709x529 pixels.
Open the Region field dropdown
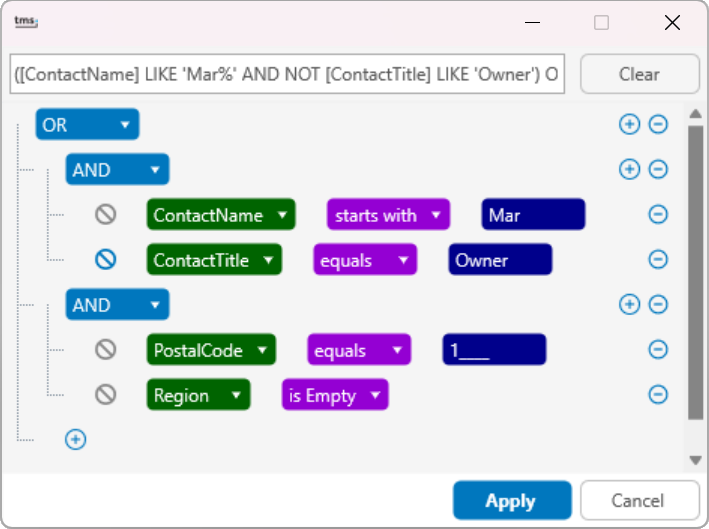pyautogui.click(x=199, y=395)
